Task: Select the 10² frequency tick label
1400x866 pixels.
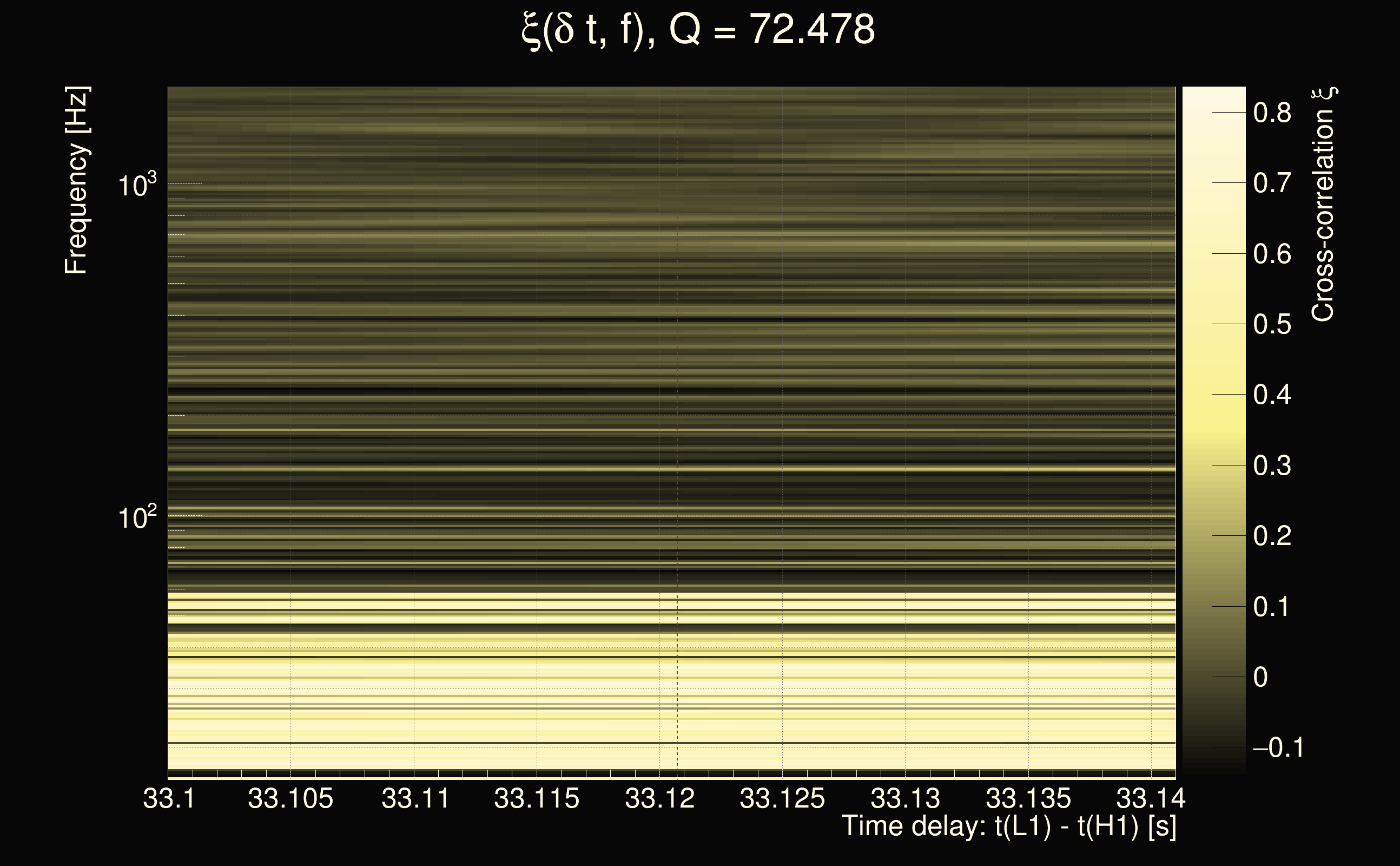Action: 136,518
